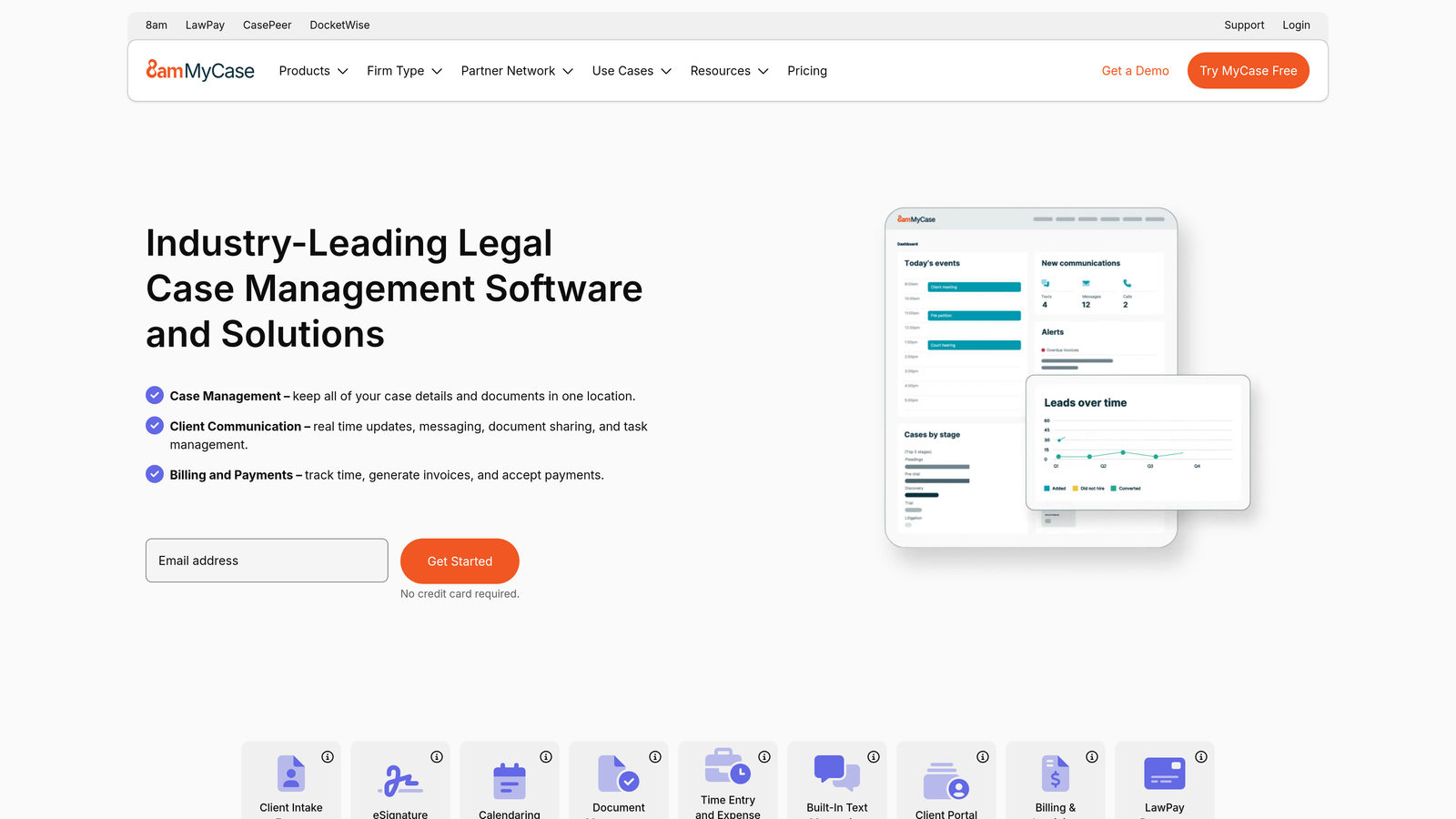Show info for the Time Entry card
1456x819 pixels.
tap(764, 757)
